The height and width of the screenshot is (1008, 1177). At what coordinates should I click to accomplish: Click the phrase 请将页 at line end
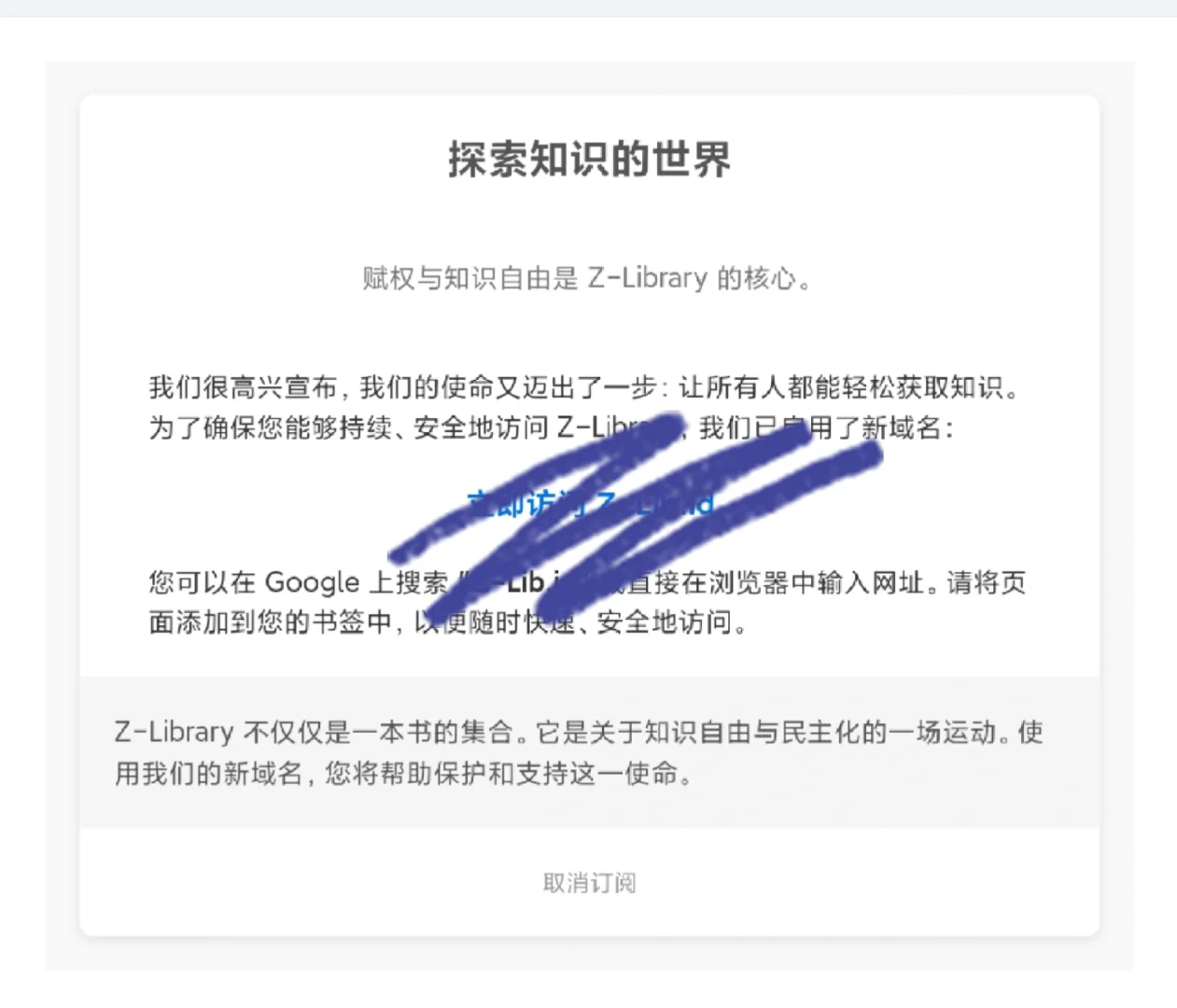pos(987,582)
